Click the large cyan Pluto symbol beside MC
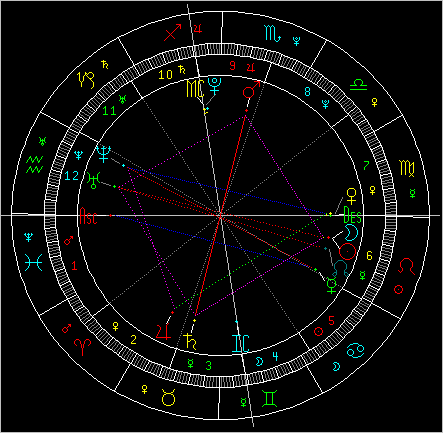This screenshot has height=433, width=443. coord(214,86)
